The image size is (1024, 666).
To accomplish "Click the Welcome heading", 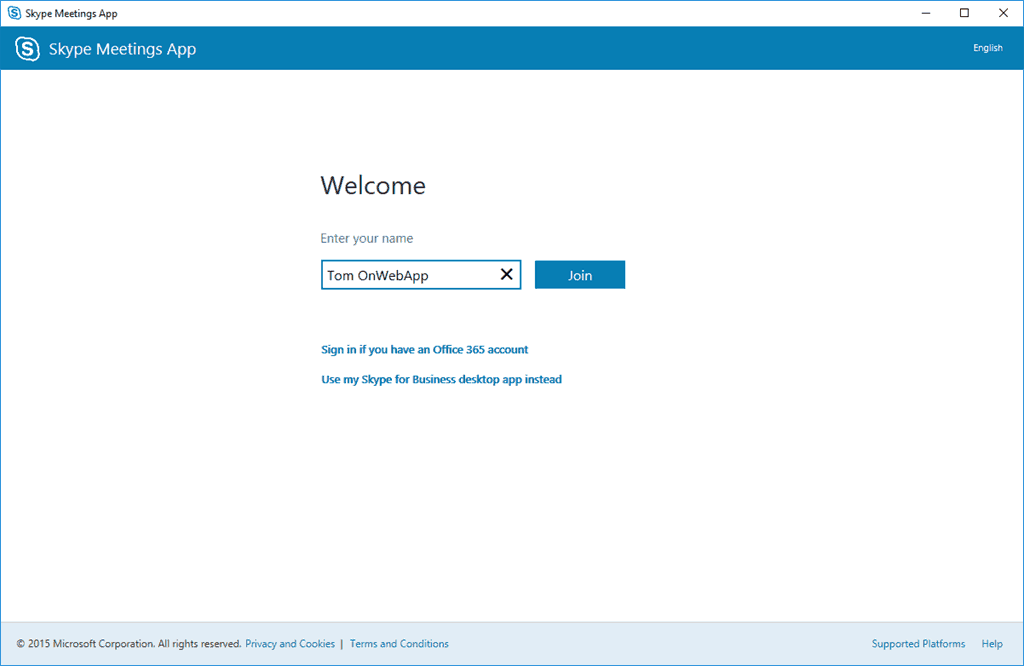I will point(372,186).
